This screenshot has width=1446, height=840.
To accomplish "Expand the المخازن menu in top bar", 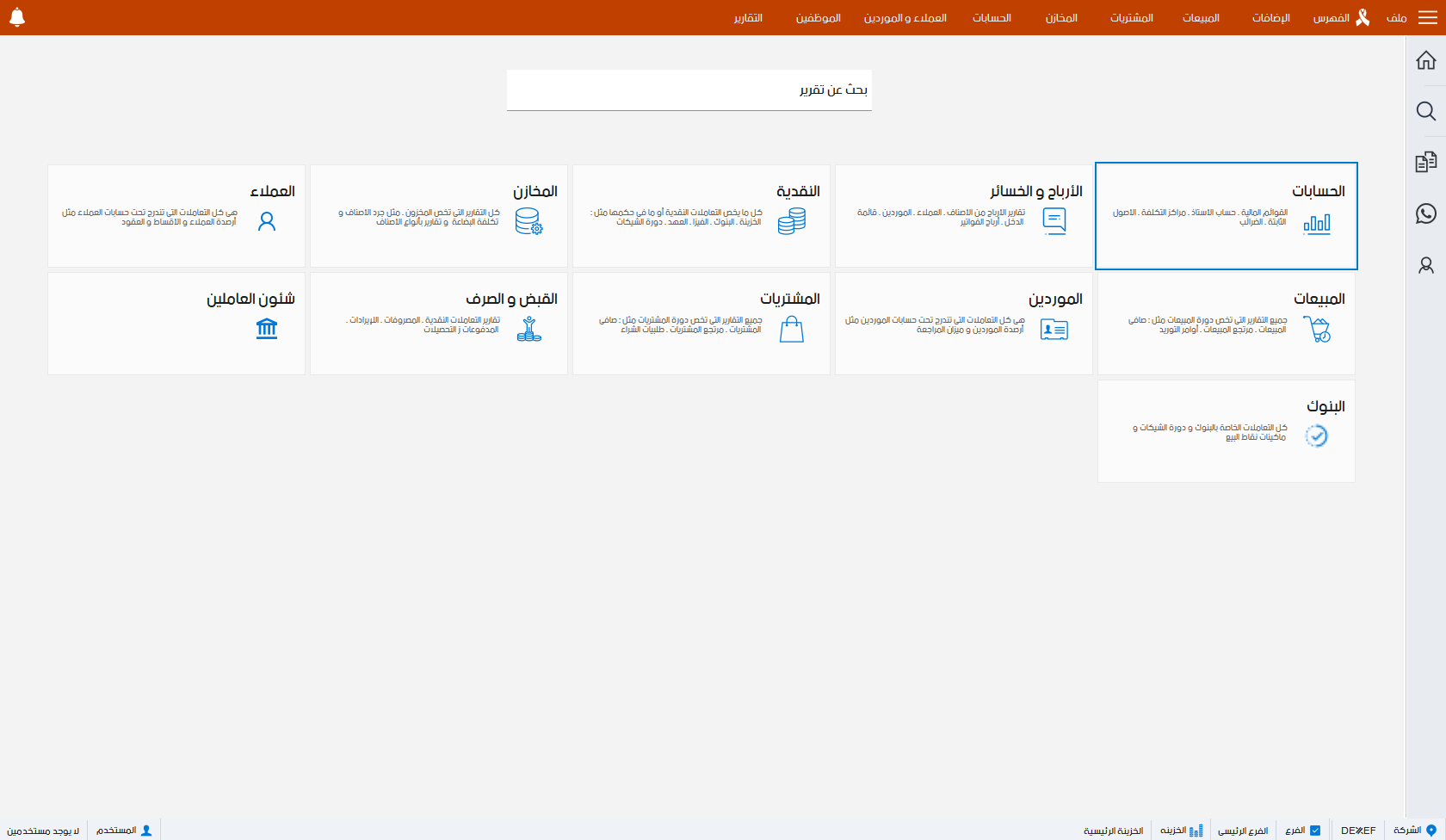I will click(x=1061, y=18).
